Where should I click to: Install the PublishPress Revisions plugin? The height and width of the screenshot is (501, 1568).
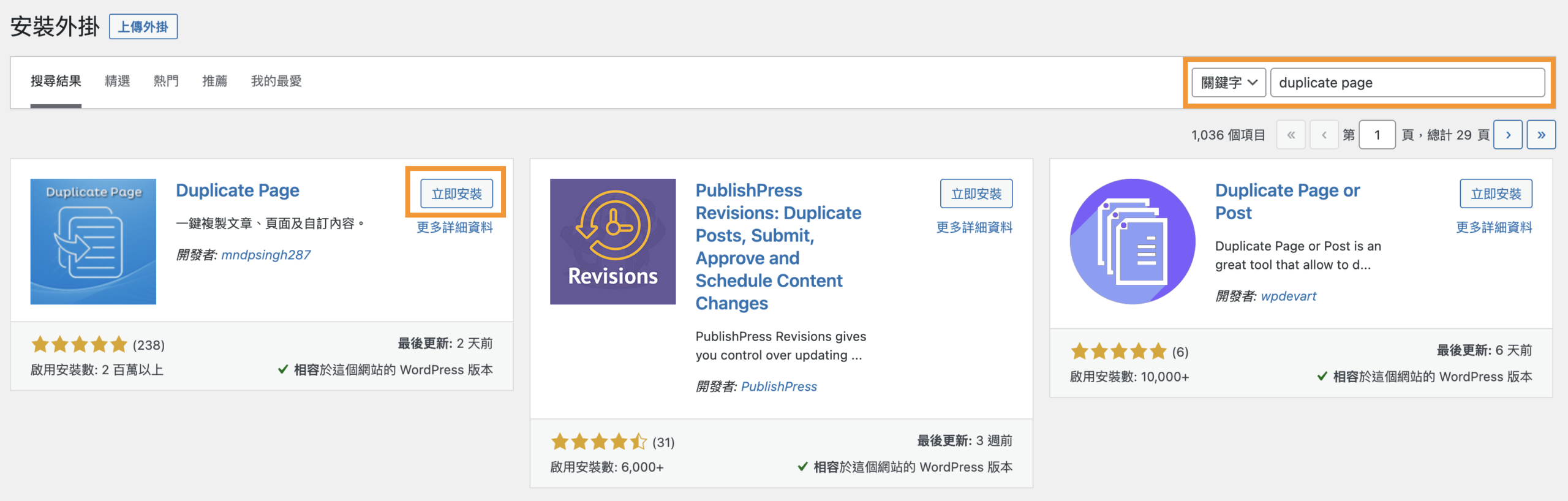tap(976, 194)
